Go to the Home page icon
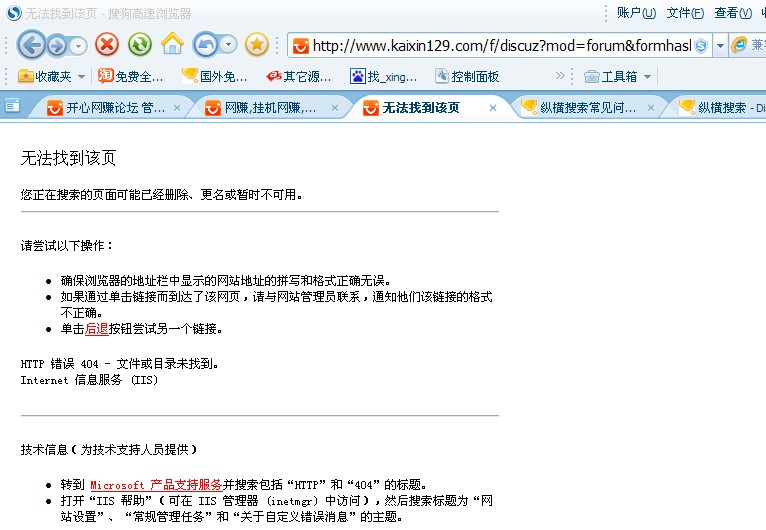The height and width of the screenshot is (530, 766). click(x=172, y=44)
